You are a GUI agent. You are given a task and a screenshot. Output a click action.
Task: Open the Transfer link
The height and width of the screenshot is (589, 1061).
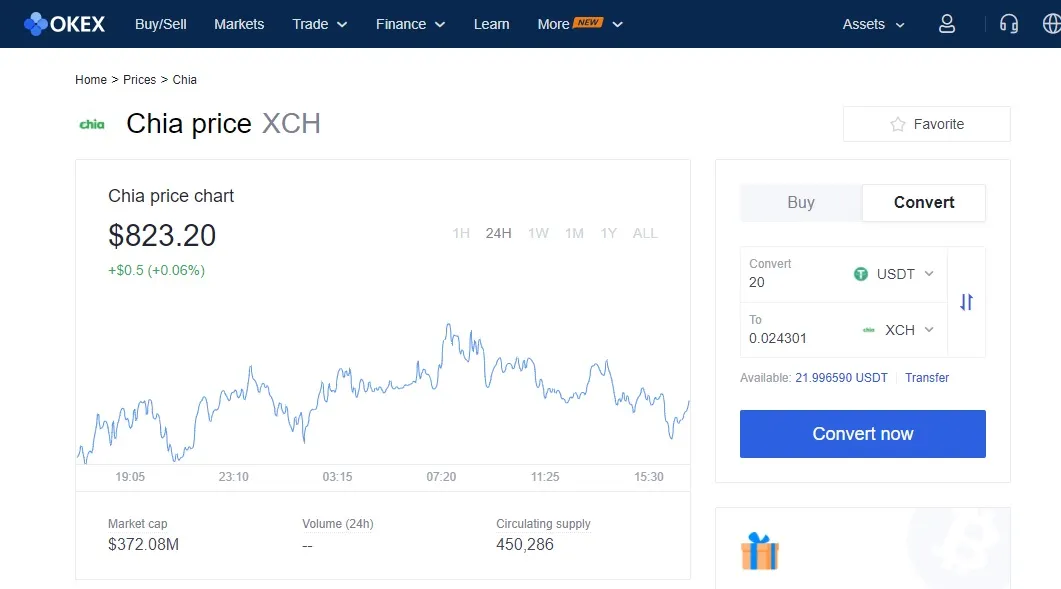coord(927,377)
